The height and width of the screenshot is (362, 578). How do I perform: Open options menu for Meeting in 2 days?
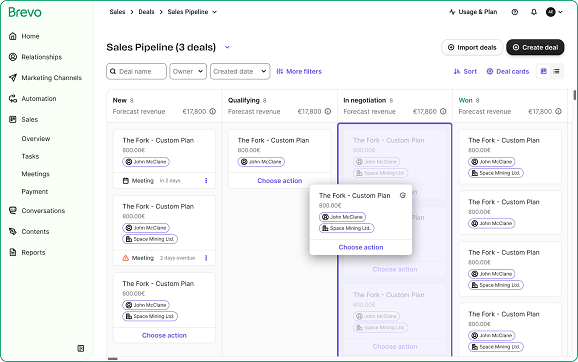point(206,181)
